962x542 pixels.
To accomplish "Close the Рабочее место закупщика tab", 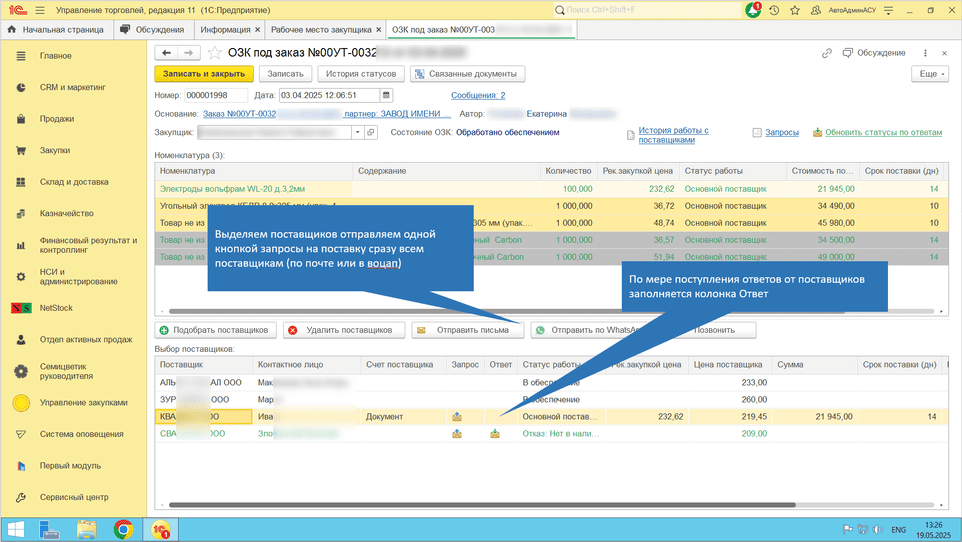I will click(379, 29).
